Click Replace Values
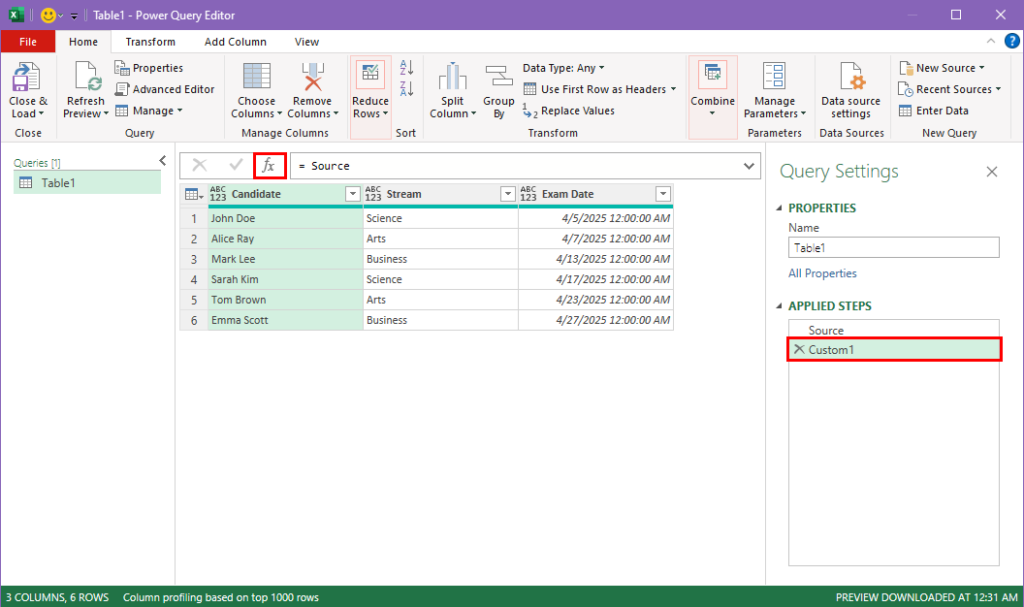This screenshot has height=607, width=1024. pos(569,111)
